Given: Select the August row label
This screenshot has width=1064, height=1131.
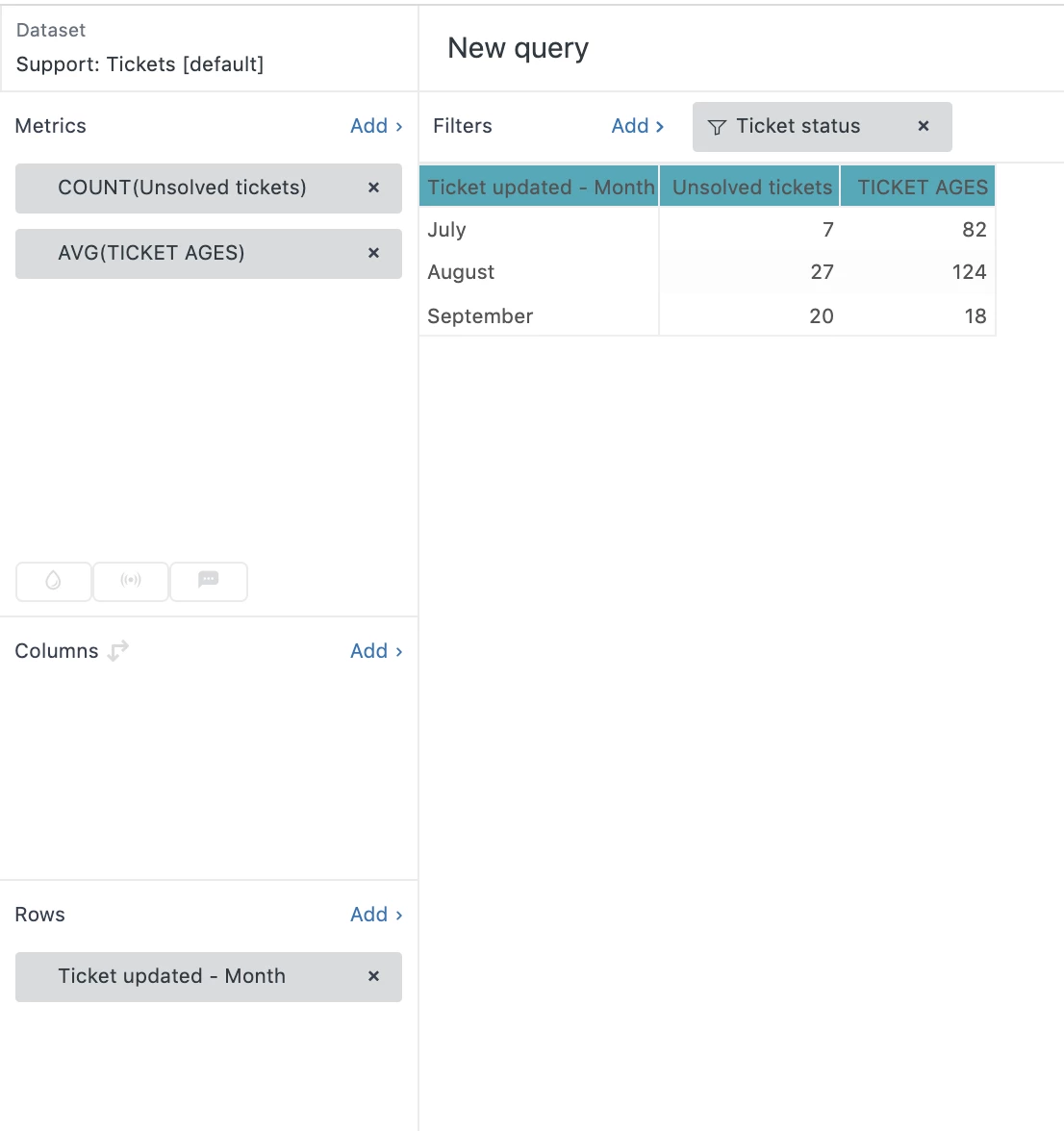Looking at the screenshot, I should click(461, 273).
